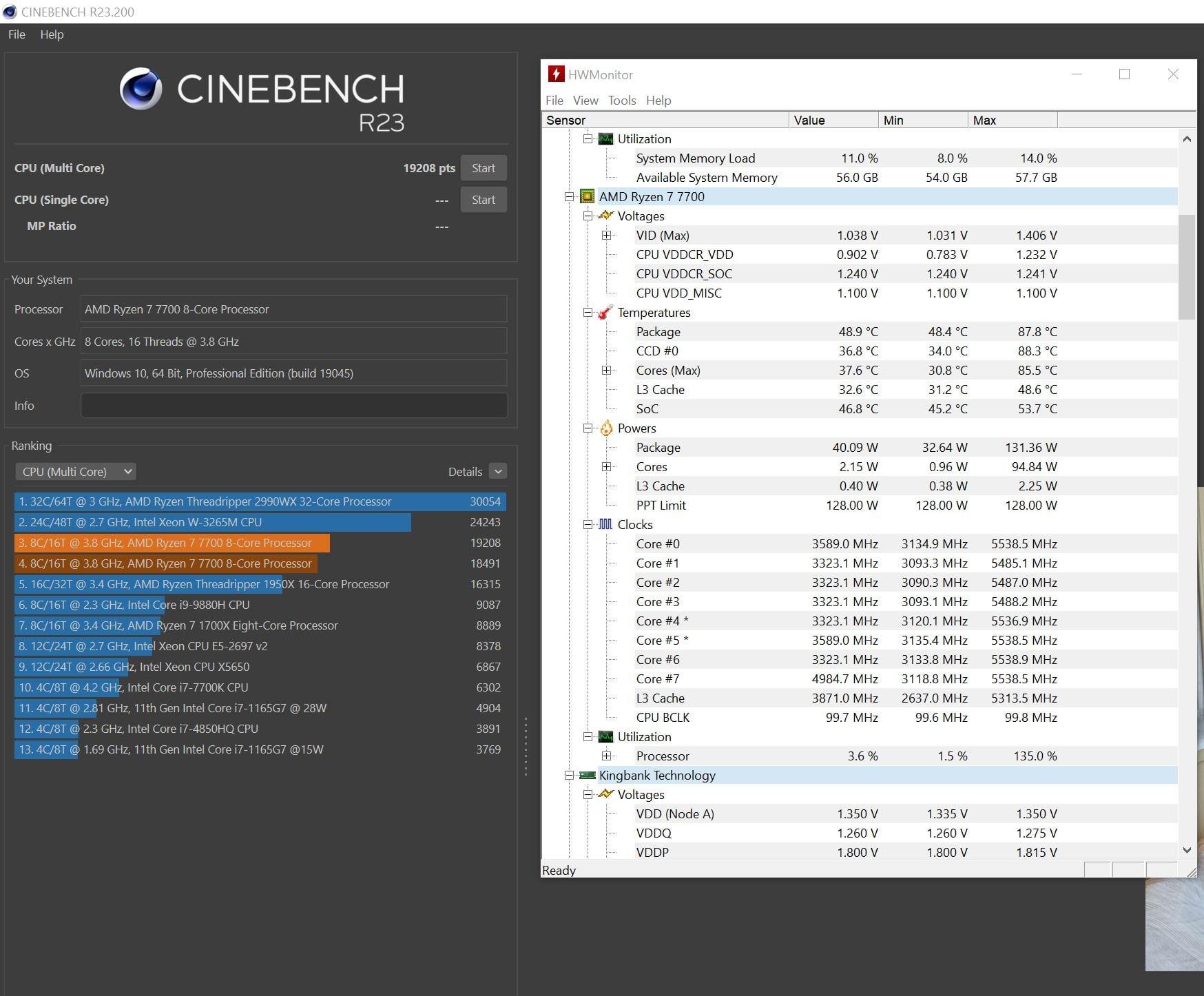The height and width of the screenshot is (996, 1204).
Task: Open the CPU (Multi Core) ranking dropdown
Action: (x=76, y=472)
